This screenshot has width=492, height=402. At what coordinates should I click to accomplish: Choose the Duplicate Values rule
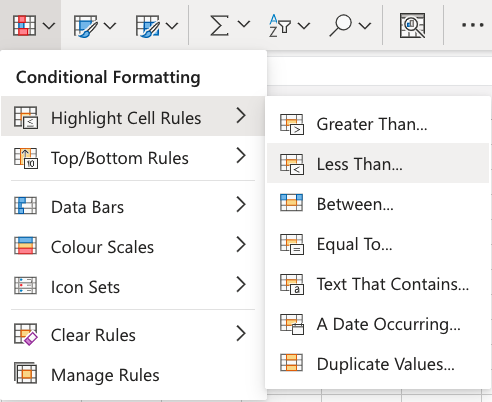(378, 364)
